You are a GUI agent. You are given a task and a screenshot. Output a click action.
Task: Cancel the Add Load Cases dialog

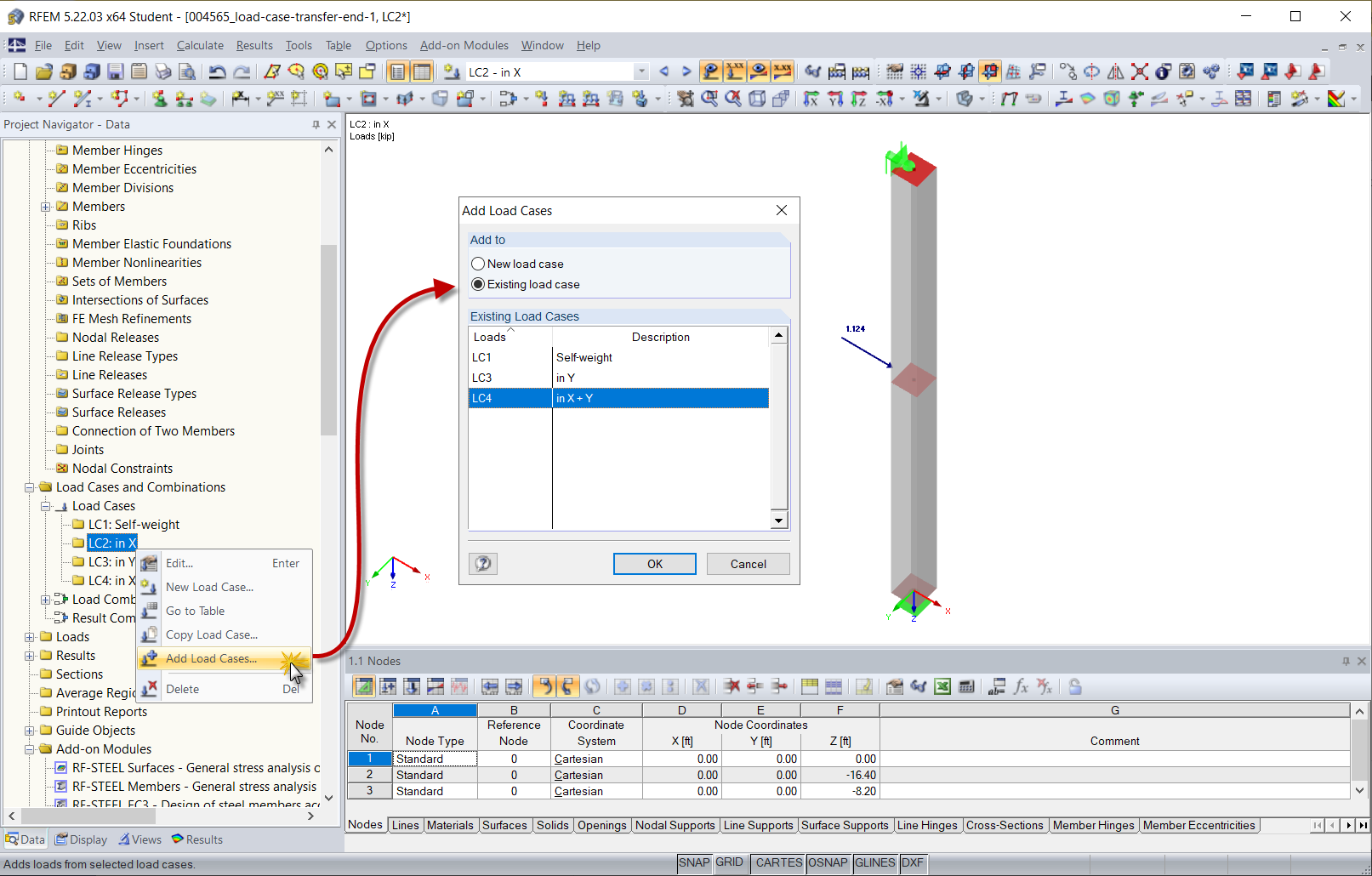747,563
